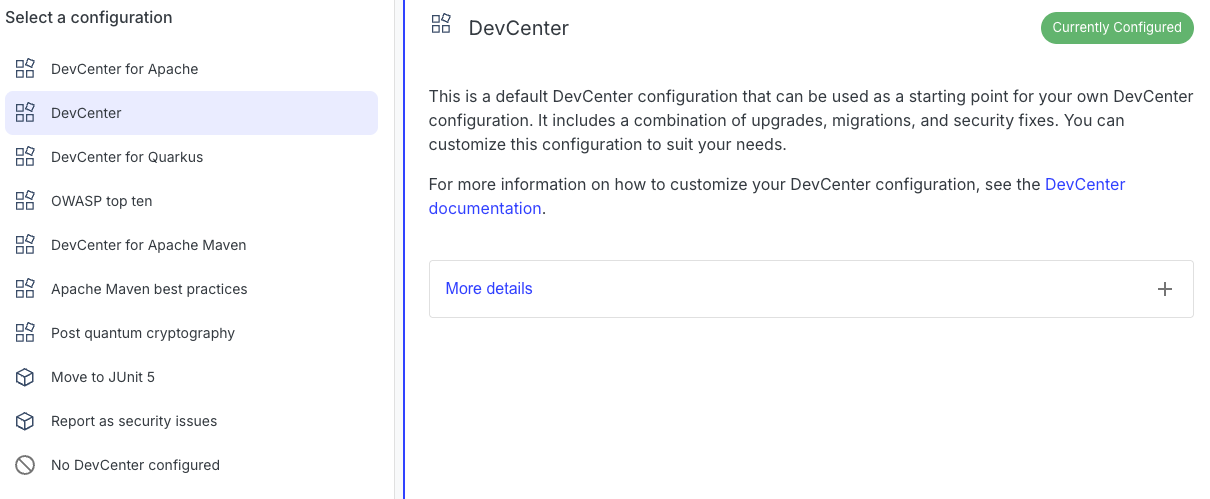This screenshot has height=499, width=1210.
Task: Click the icon beside selected DevCenter entry
Action: [x=25, y=113]
